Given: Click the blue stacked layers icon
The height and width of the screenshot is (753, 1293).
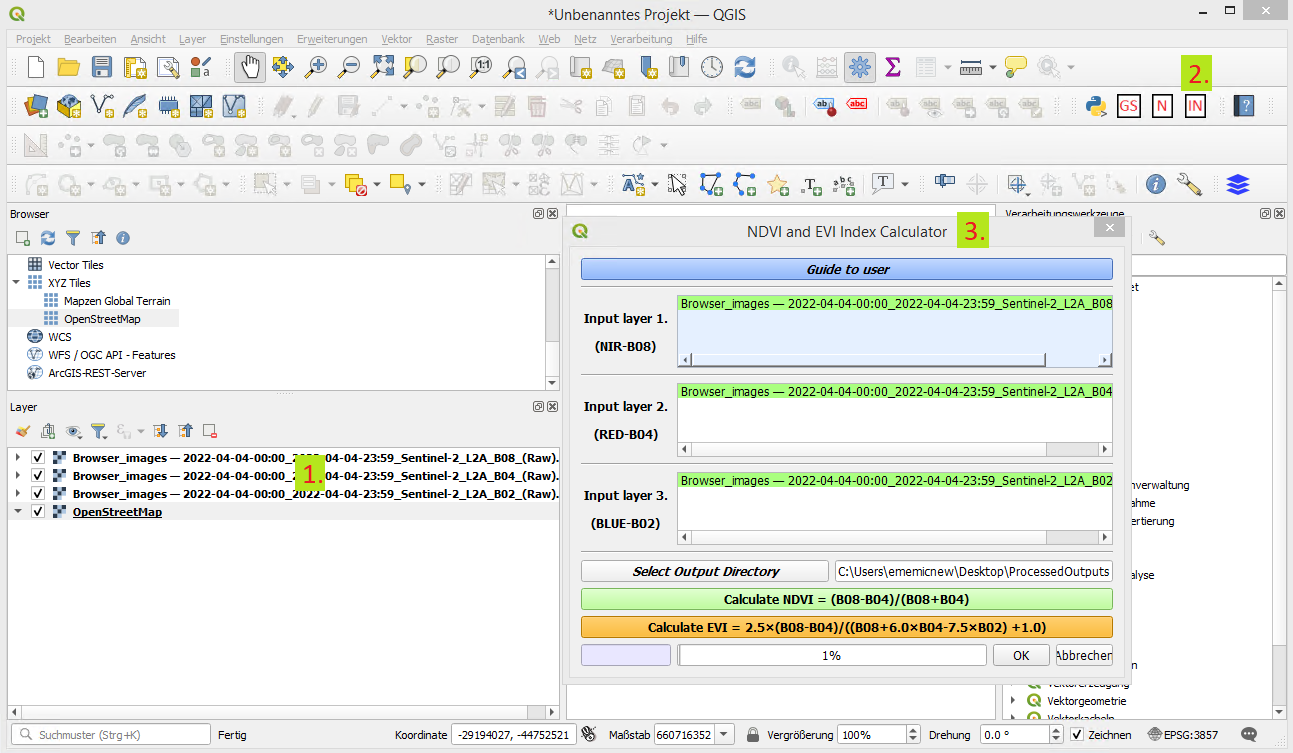Looking at the screenshot, I should point(1238,184).
